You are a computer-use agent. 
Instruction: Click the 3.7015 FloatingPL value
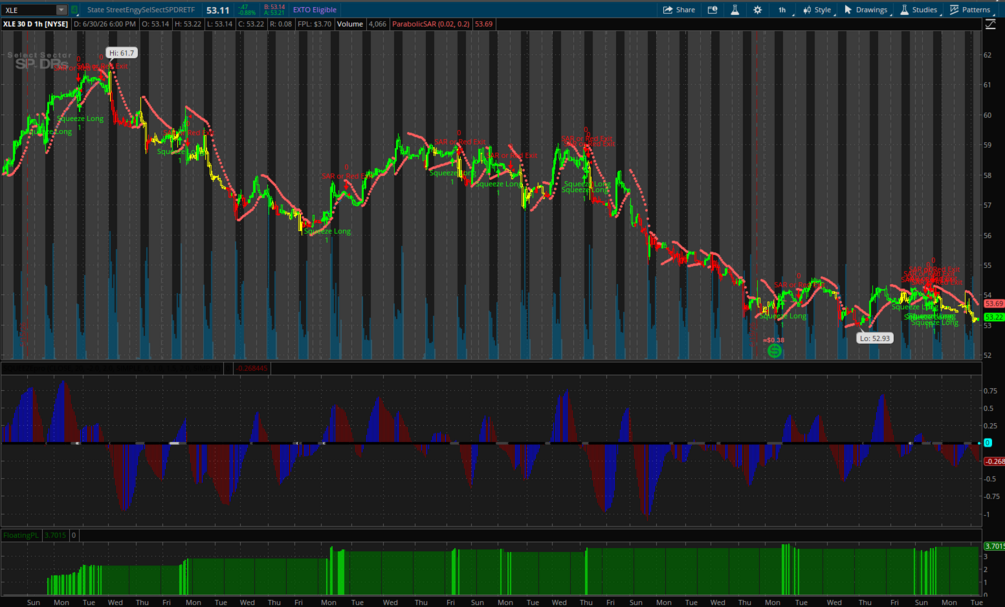pos(55,535)
